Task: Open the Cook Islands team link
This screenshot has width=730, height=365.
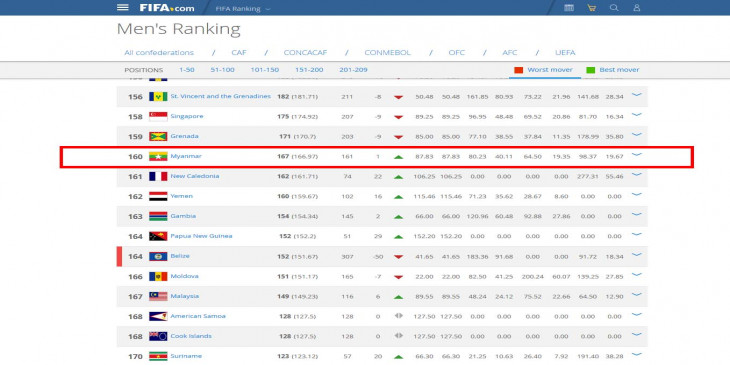Action: click(x=191, y=336)
